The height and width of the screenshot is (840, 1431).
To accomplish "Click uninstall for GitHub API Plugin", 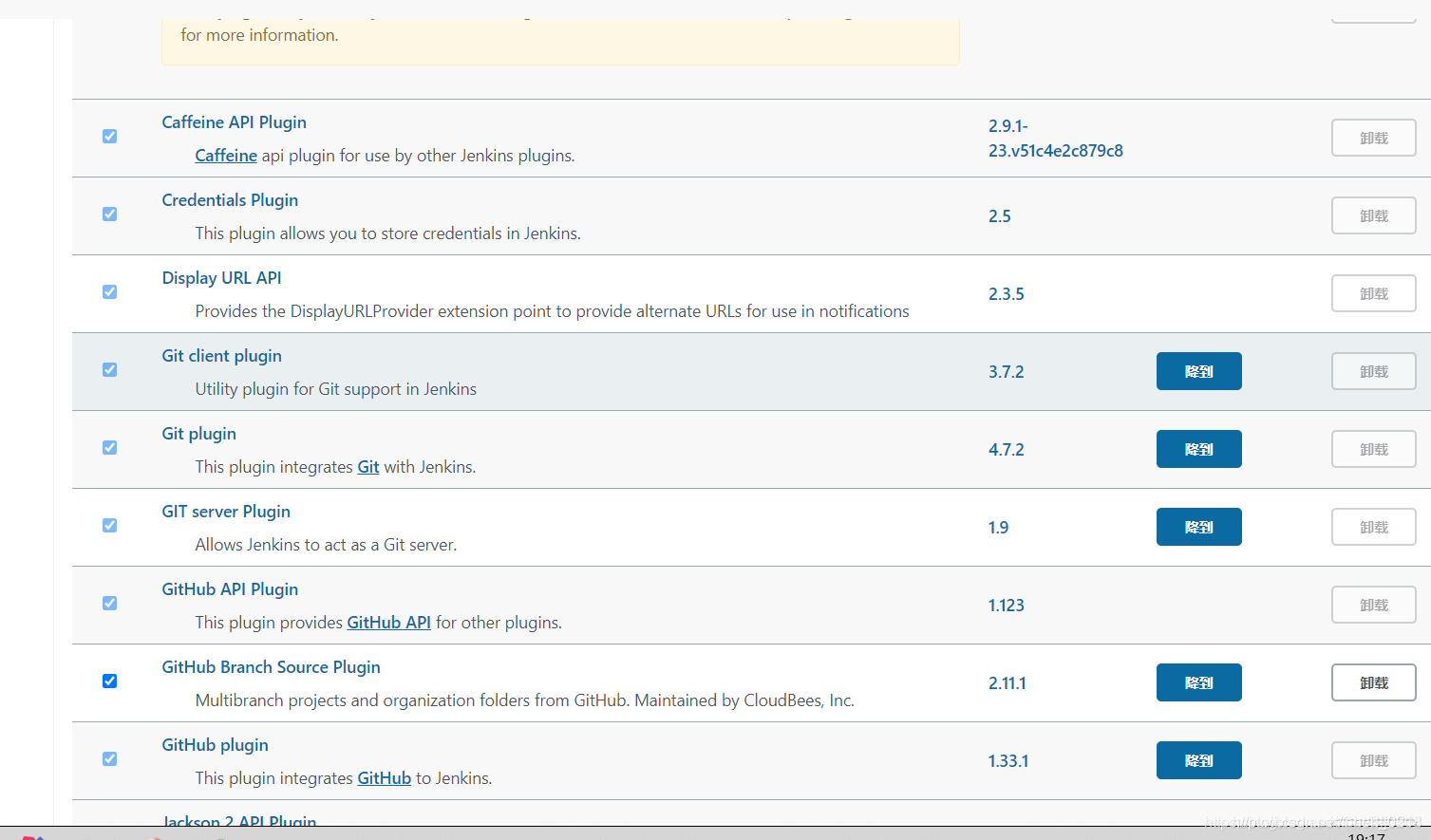I will tap(1374, 605).
